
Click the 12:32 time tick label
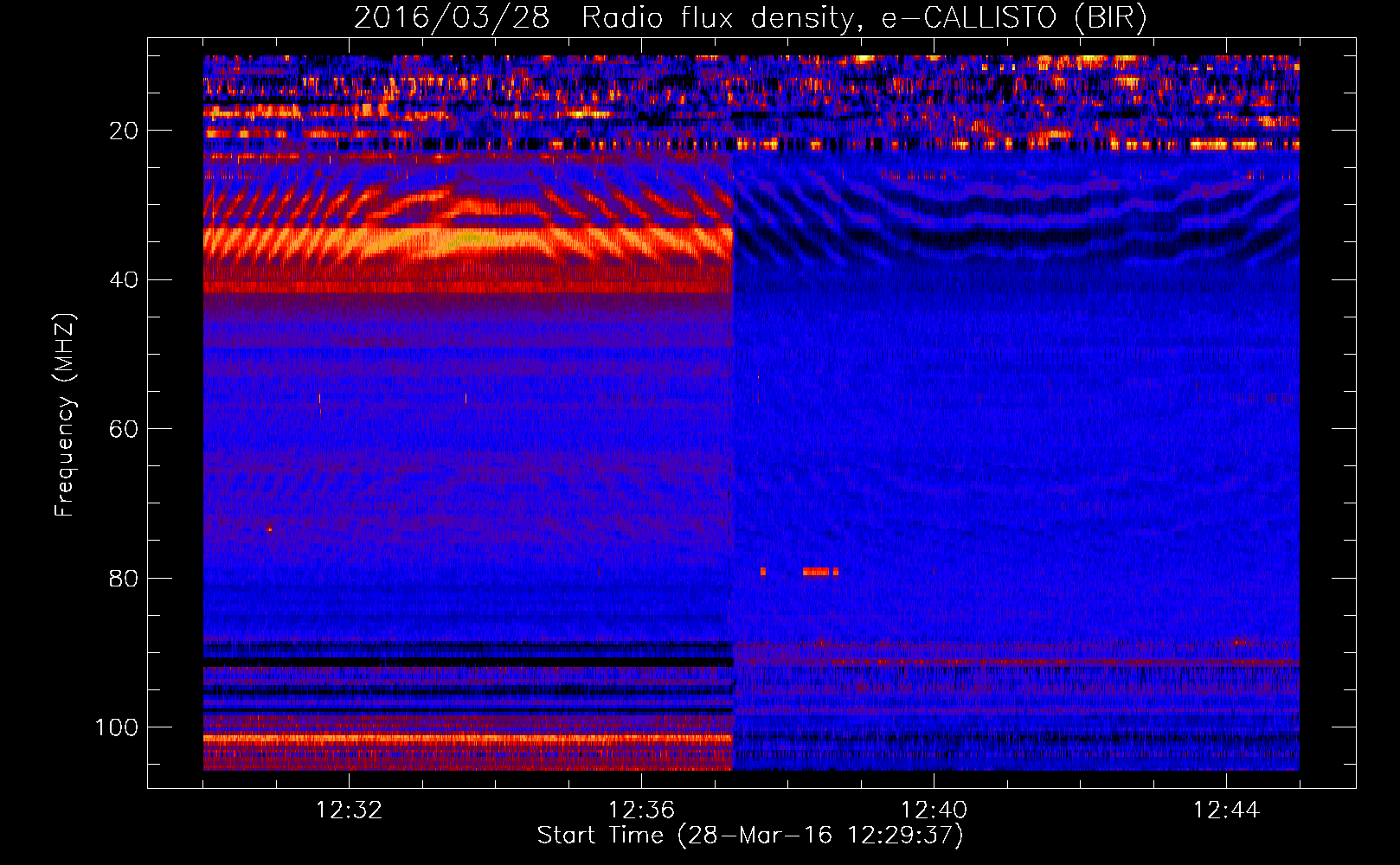[x=349, y=811]
